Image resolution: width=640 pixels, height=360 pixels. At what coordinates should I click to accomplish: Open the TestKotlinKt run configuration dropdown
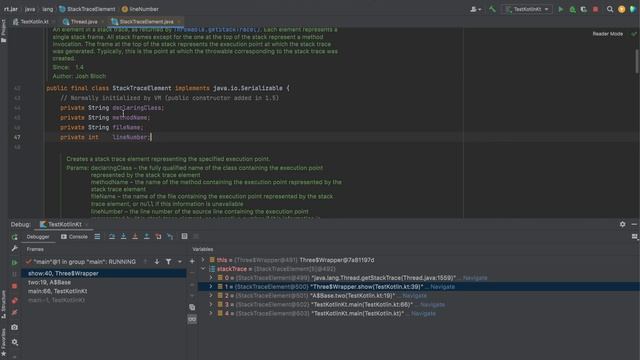click(527, 9)
